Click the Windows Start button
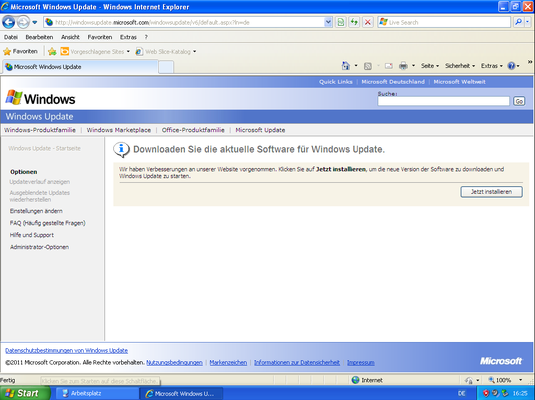 (25, 393)
